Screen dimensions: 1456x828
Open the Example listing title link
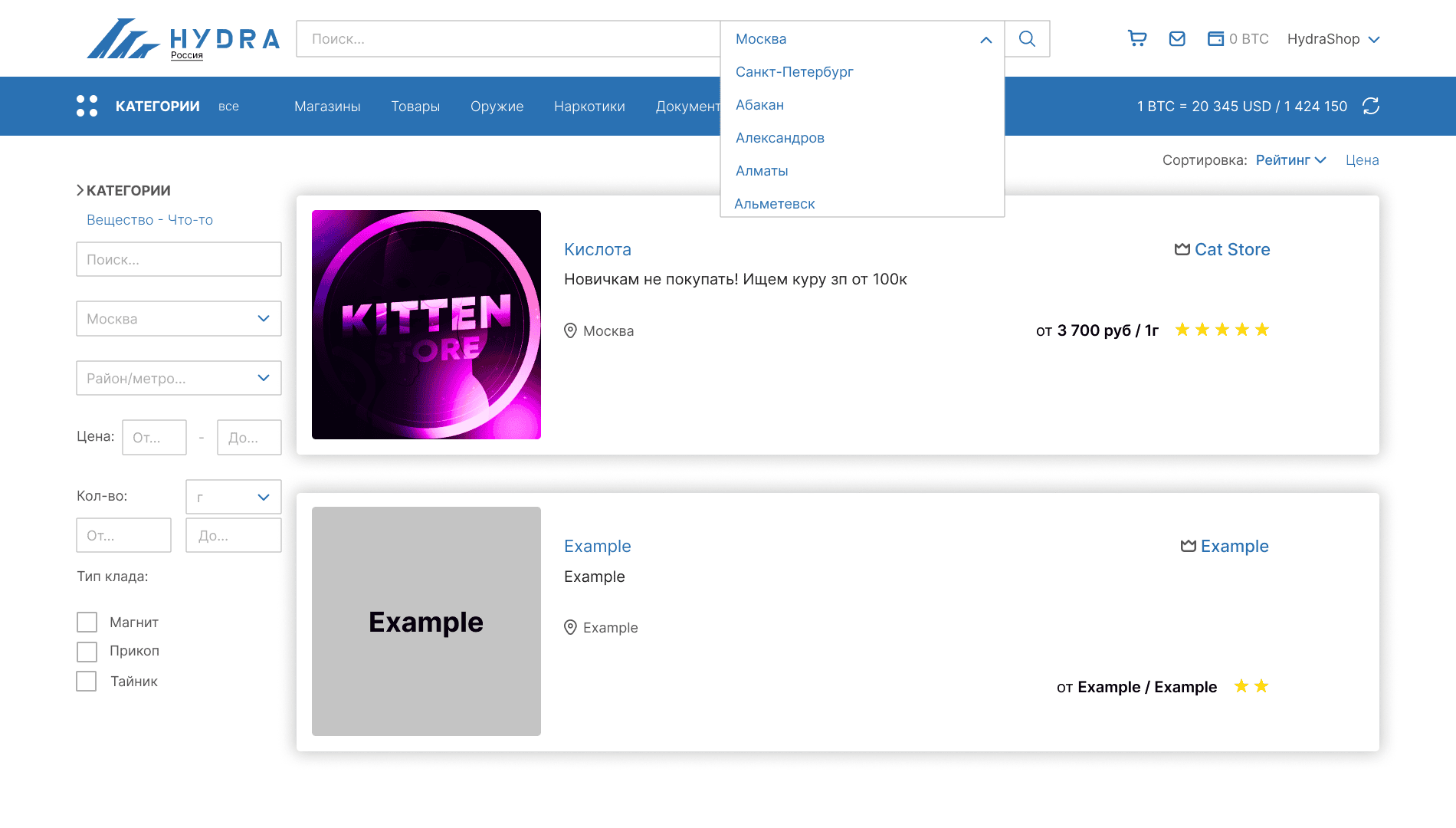[x=598, y=546]
